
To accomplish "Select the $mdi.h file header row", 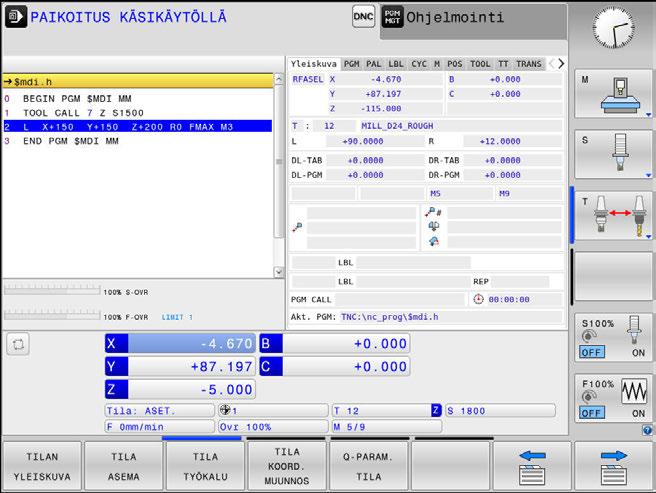I will pyautogui.click(x=138, y=81).
